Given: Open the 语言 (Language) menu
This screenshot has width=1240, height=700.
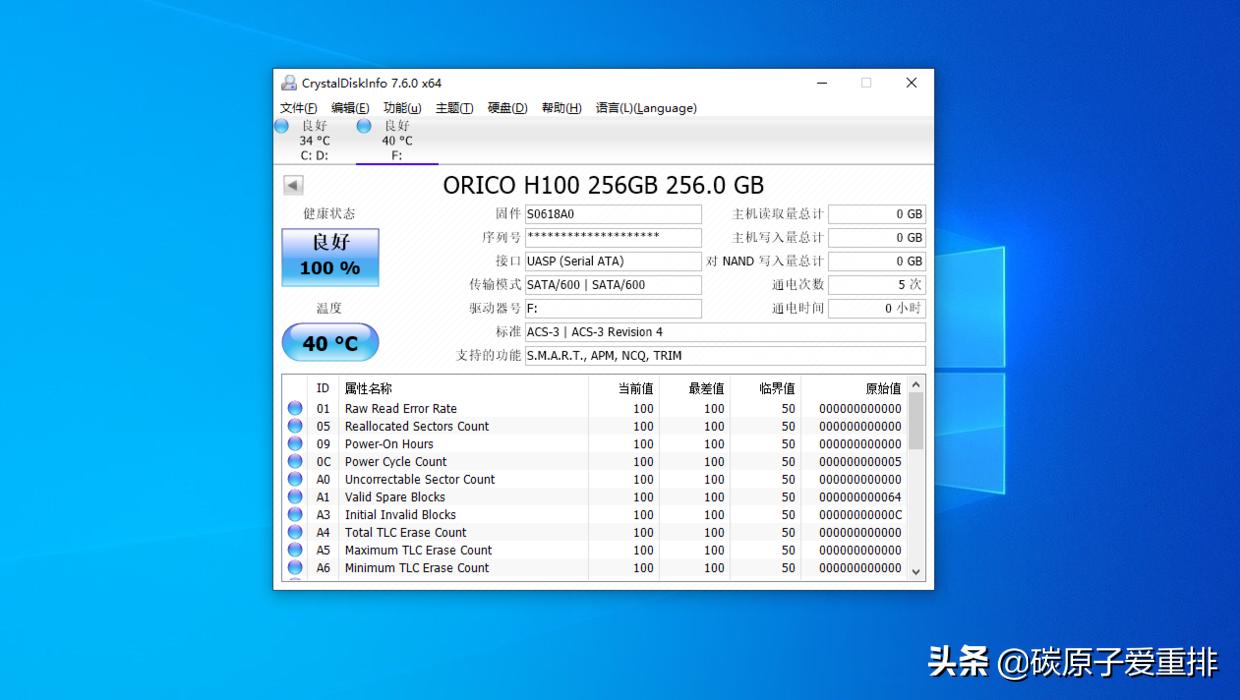Looking at the screenshot, I should (646, 108).
